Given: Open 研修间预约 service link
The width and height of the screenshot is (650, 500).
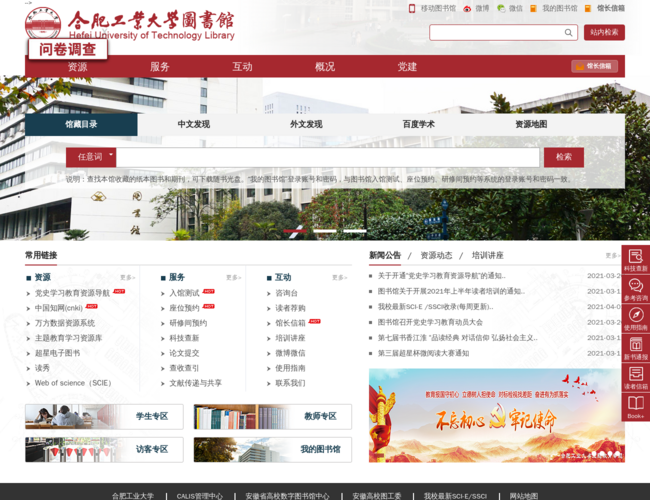Looking at the screenshot, I should point(188,323).
